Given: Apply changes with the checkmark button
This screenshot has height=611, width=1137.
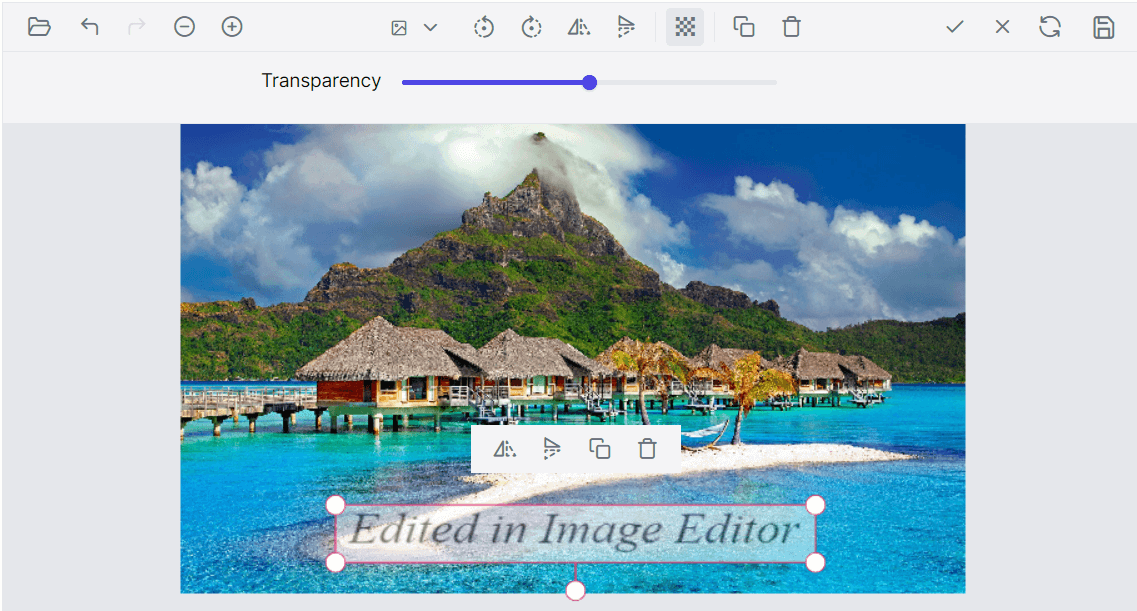Looking at the screenshot, I should (x=955, y=27).
